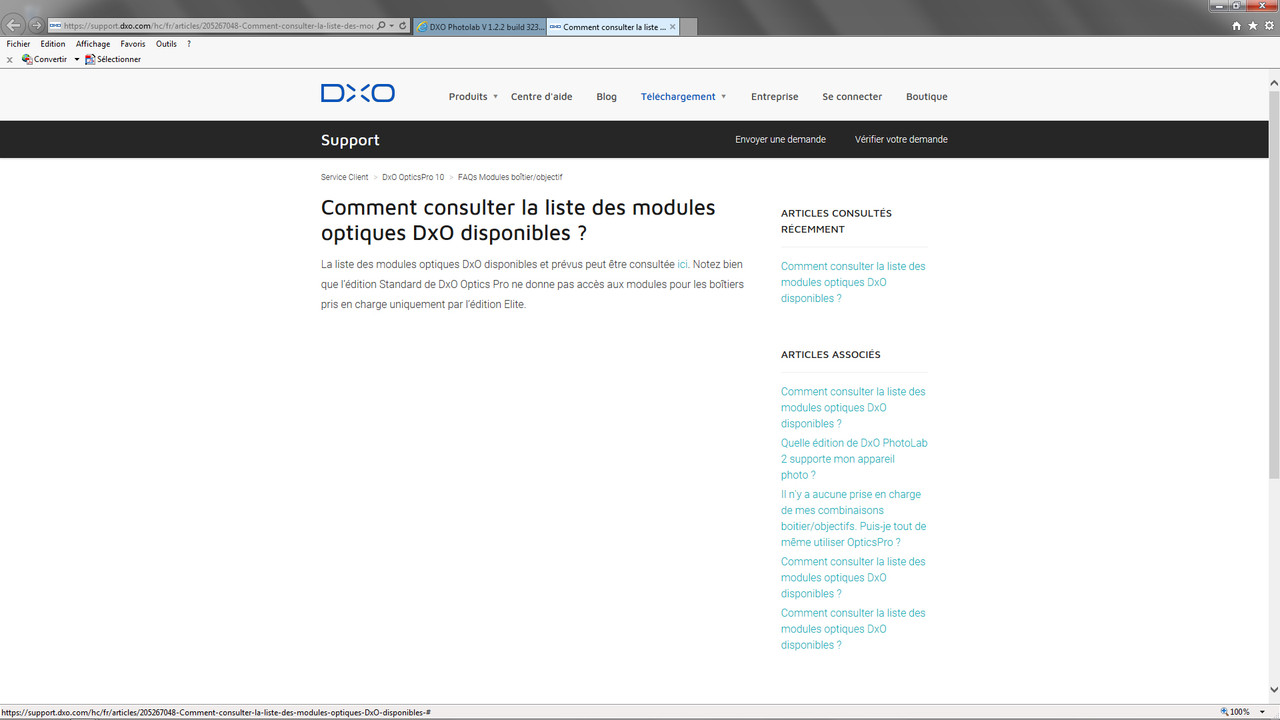The width and height of the screenshot is (1280, 720).
Task: Open the Edition menu
Action: click(x=53, y=44)
